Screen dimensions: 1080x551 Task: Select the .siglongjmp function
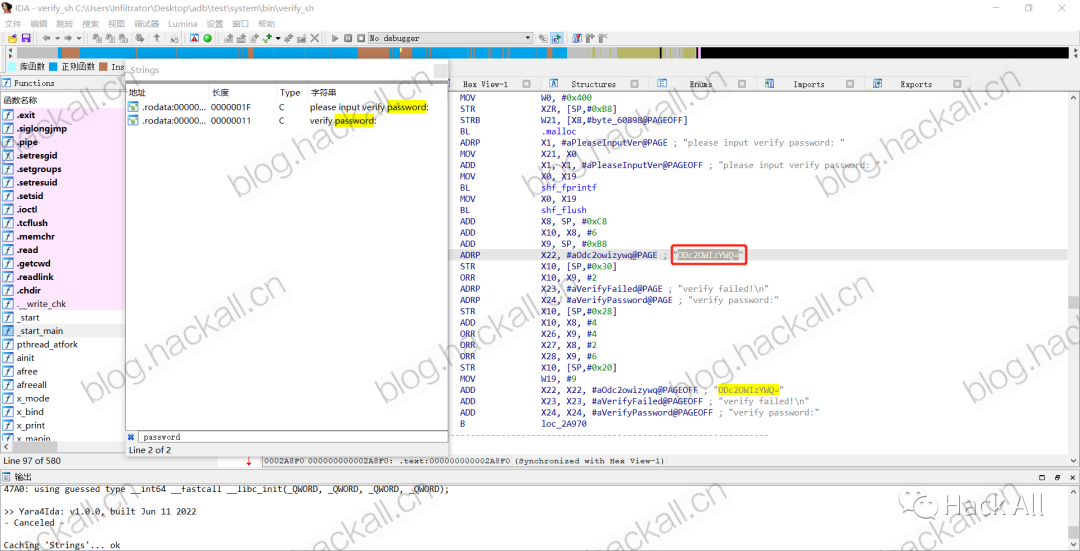(63, 129)
